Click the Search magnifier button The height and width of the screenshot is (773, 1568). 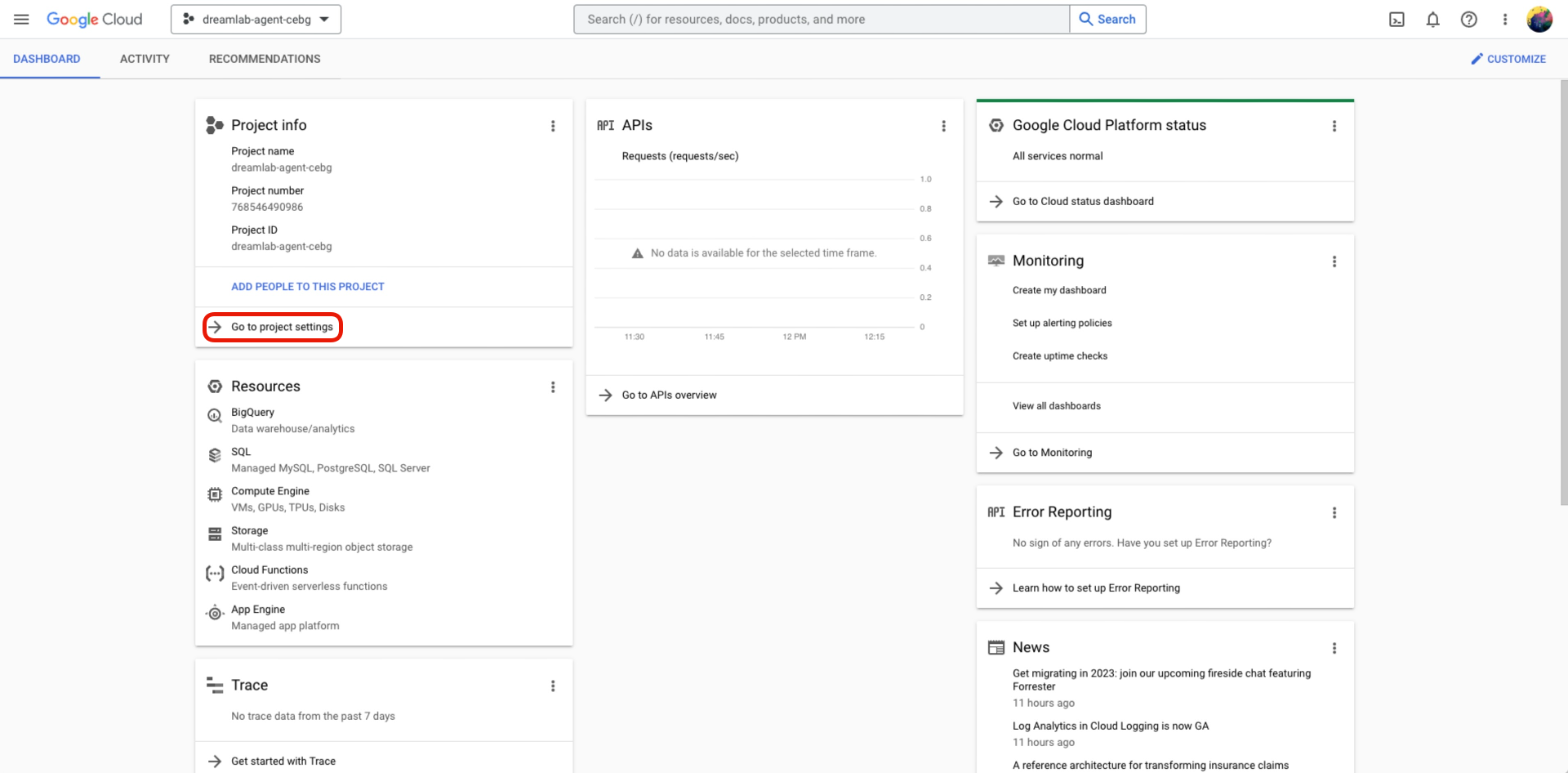click(1107, 19)
